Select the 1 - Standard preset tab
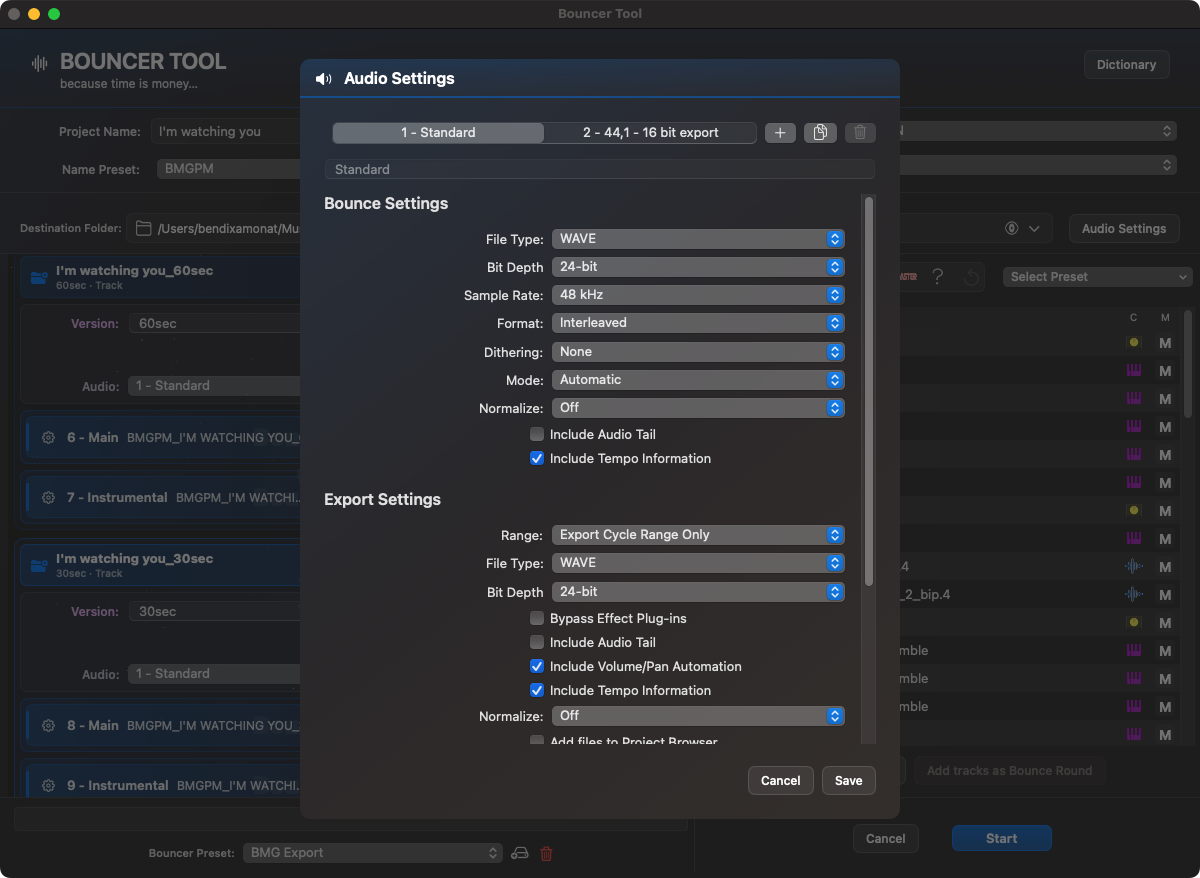Viewport: 1200px width, 878px height. tap(438, 133)
